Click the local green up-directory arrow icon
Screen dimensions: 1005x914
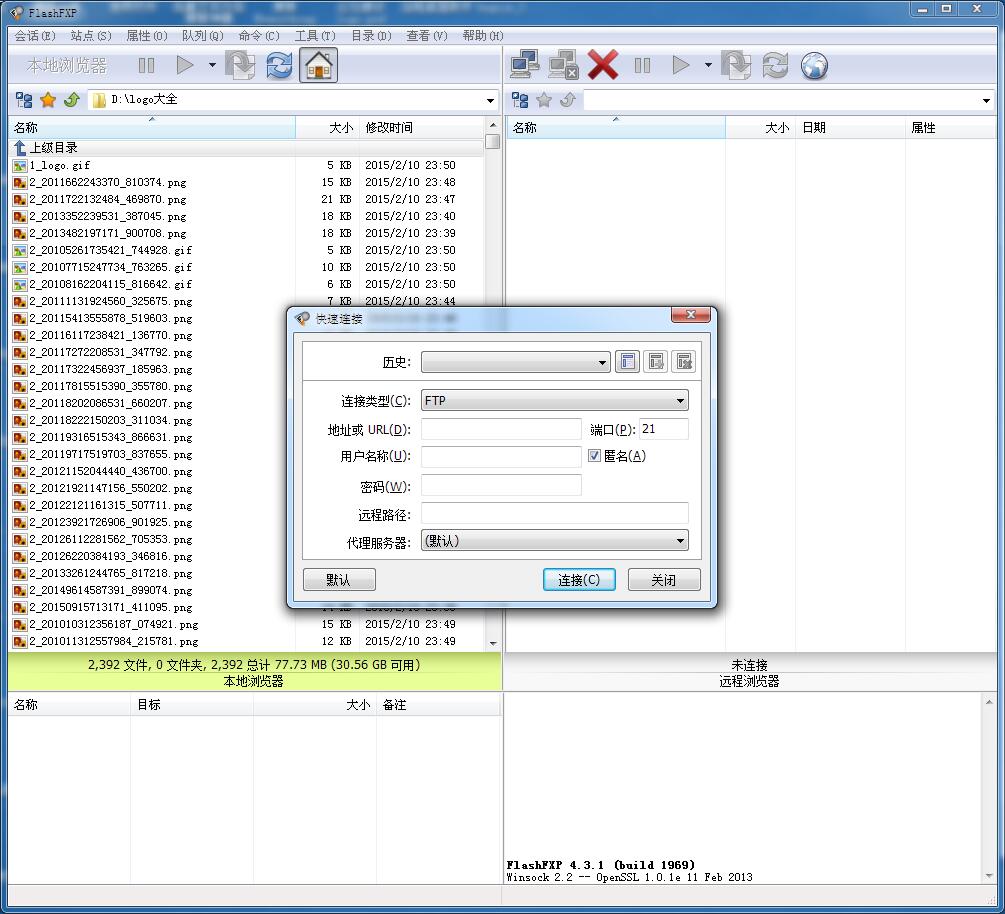tap(72, 100)
